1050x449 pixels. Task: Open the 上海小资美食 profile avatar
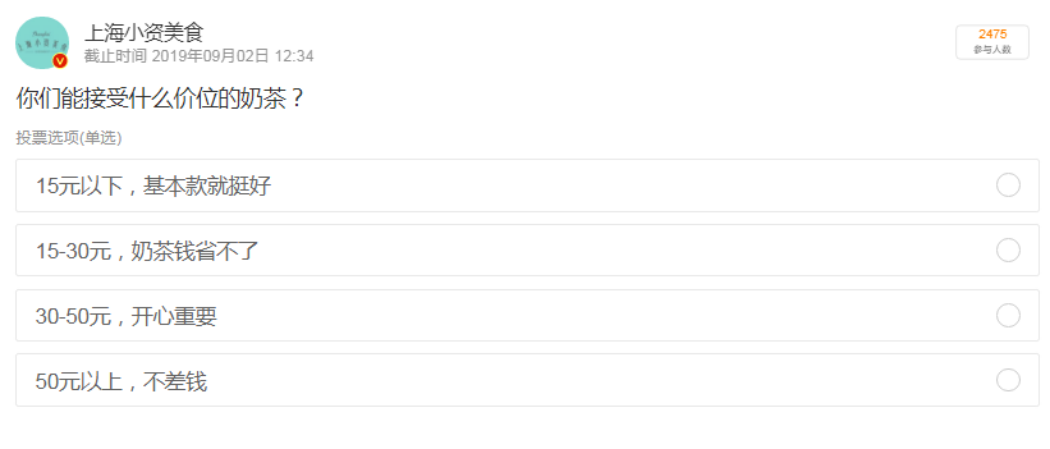click(x=42, y=42)
